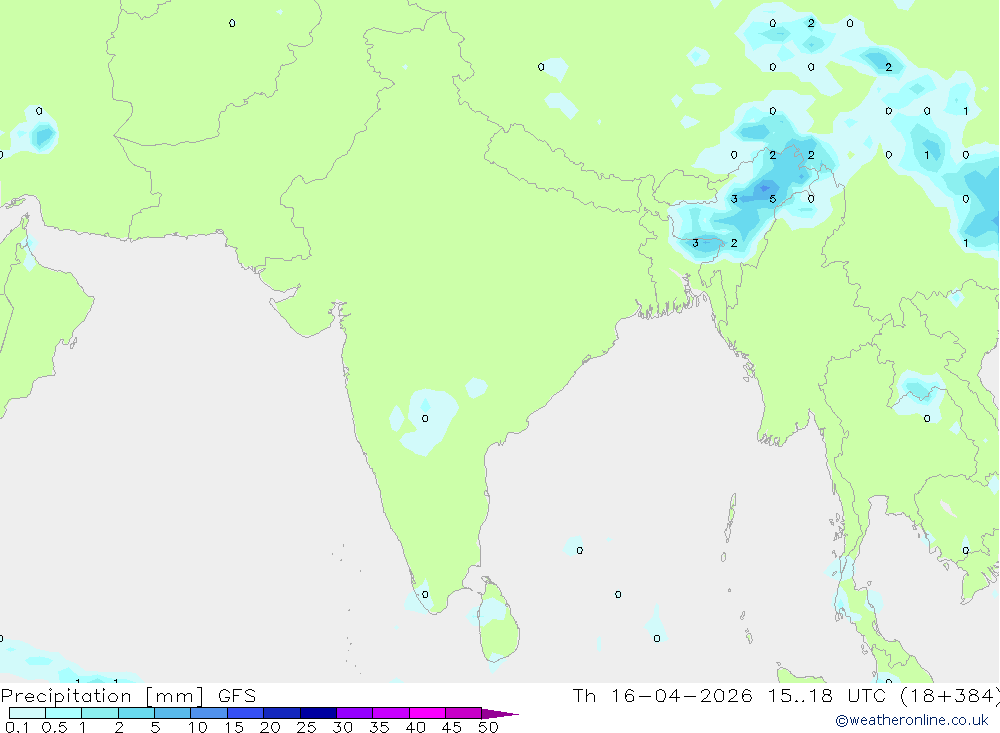Click the '(18+384)' forecast run text
Viewport: 1000px width, 733px height.
[950, 696]
